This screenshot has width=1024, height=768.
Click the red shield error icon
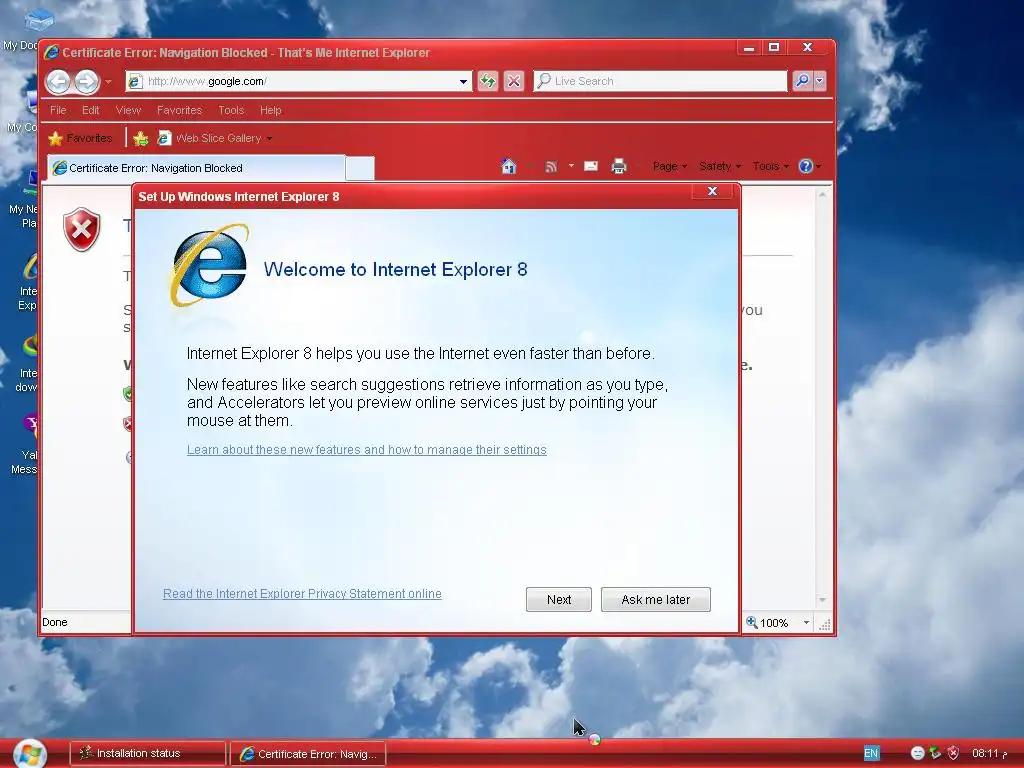click(82, 230)
